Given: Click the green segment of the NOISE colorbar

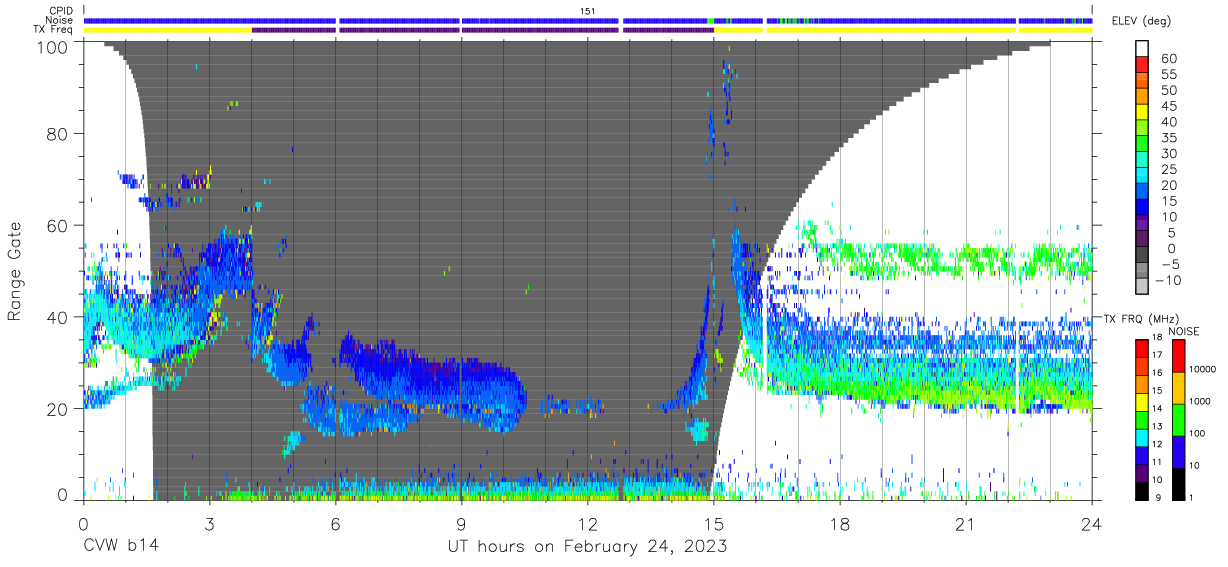Looking at the screenshot, I should [1179, 420].
